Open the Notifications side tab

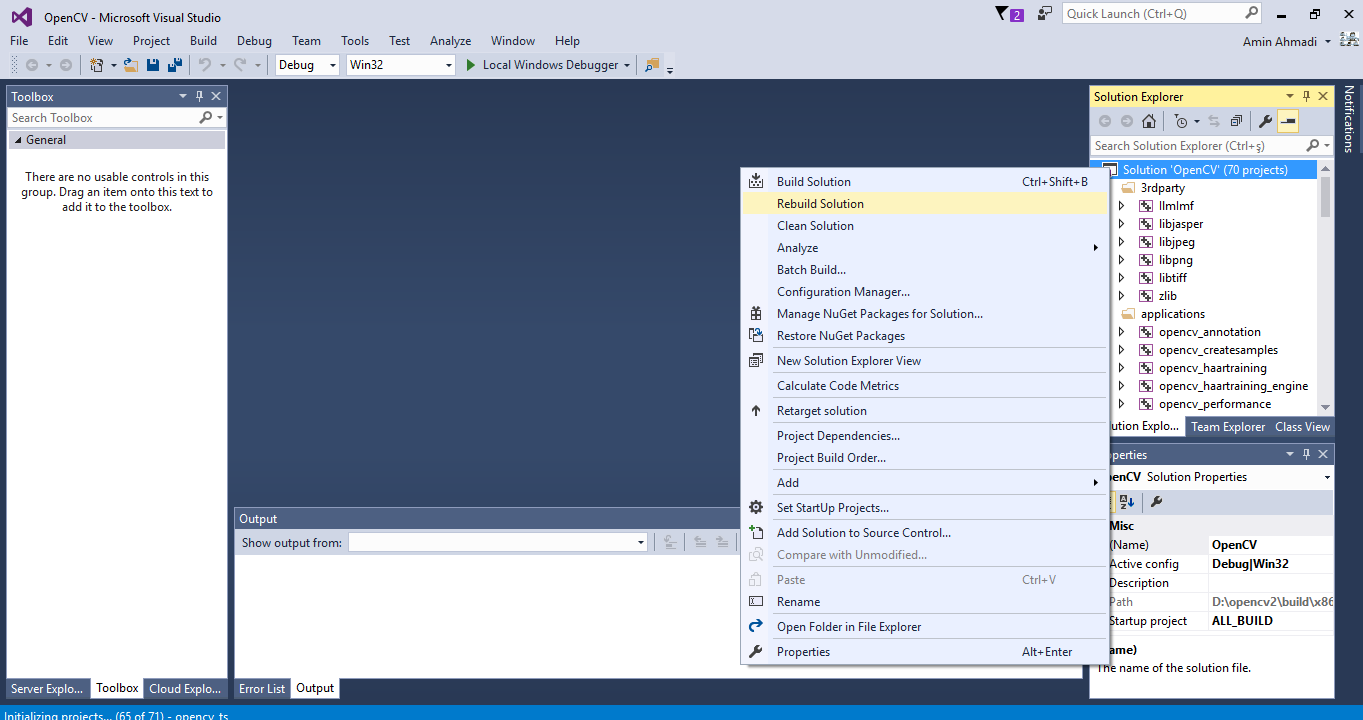(x=1349, y=119)
